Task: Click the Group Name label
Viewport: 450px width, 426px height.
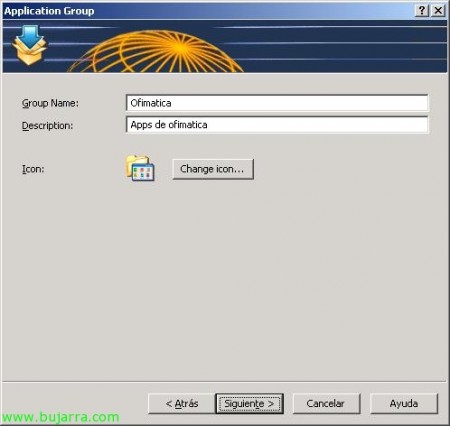Action: pos(50,103)
